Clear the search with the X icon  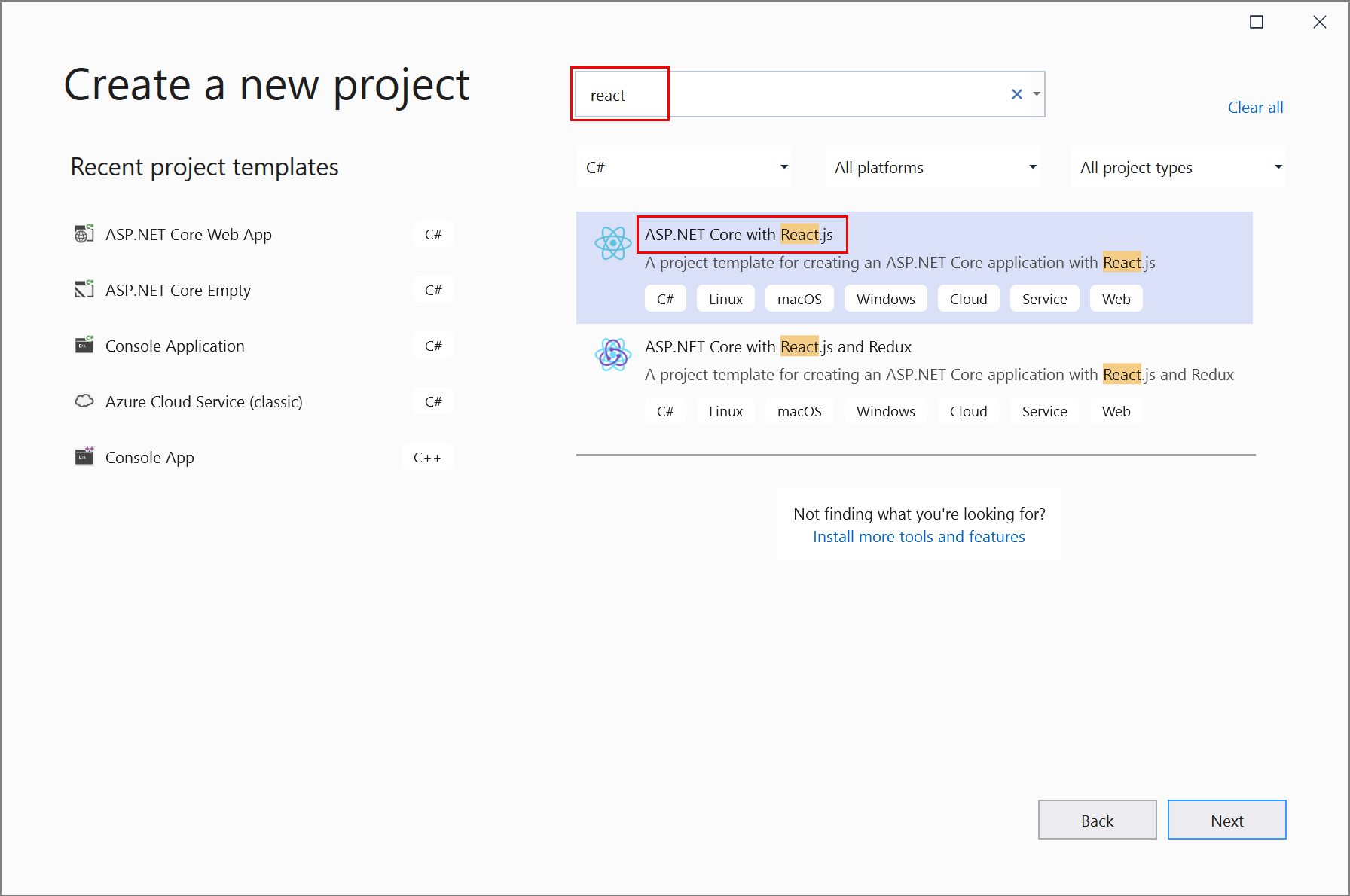point(1016,93)
